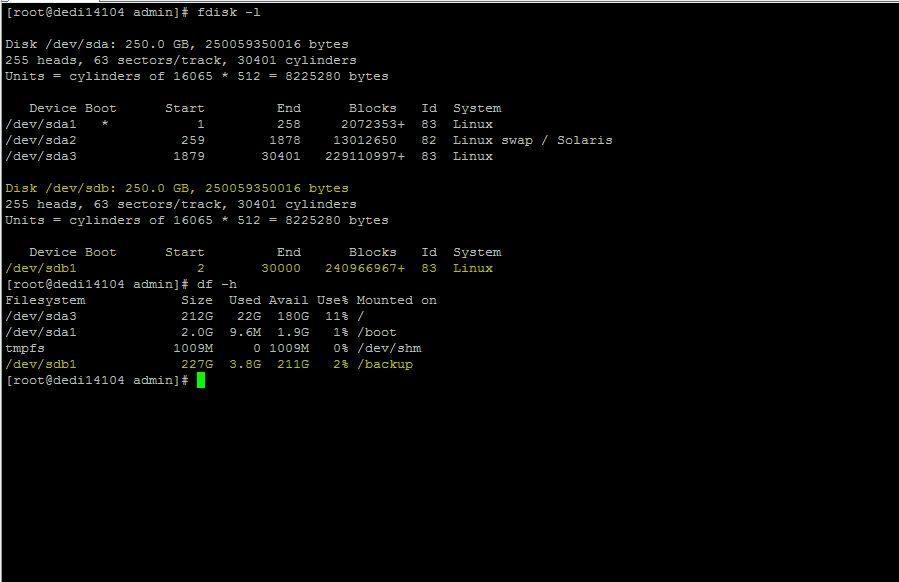Screen dimensions: 899x582
Task: Click the green terminal cursor block
Action: pyautogui.click(x=201, y=380)
